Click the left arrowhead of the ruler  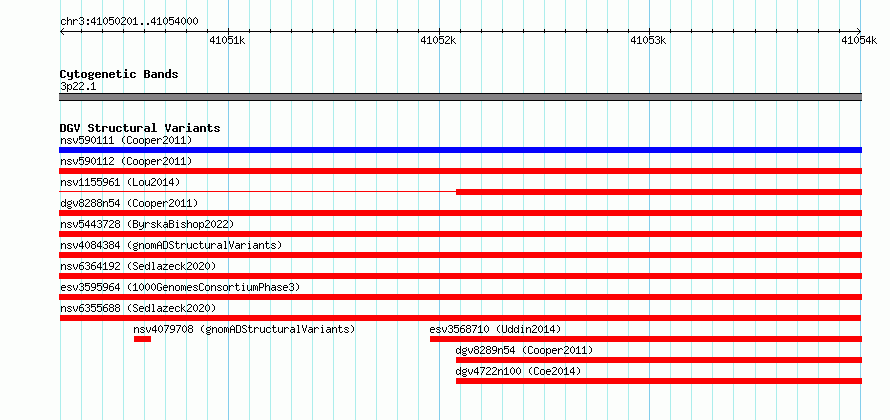tap(62, 31)
